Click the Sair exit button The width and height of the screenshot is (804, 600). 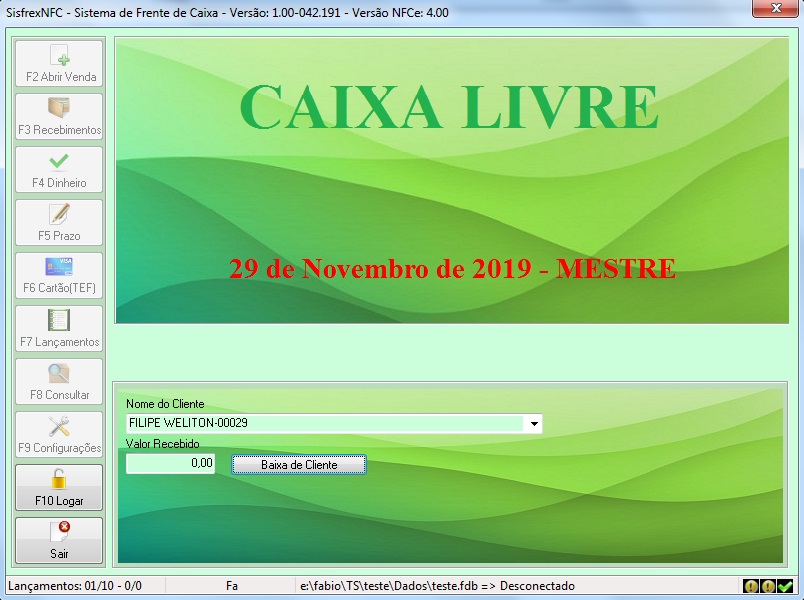(x=59, y=541)
